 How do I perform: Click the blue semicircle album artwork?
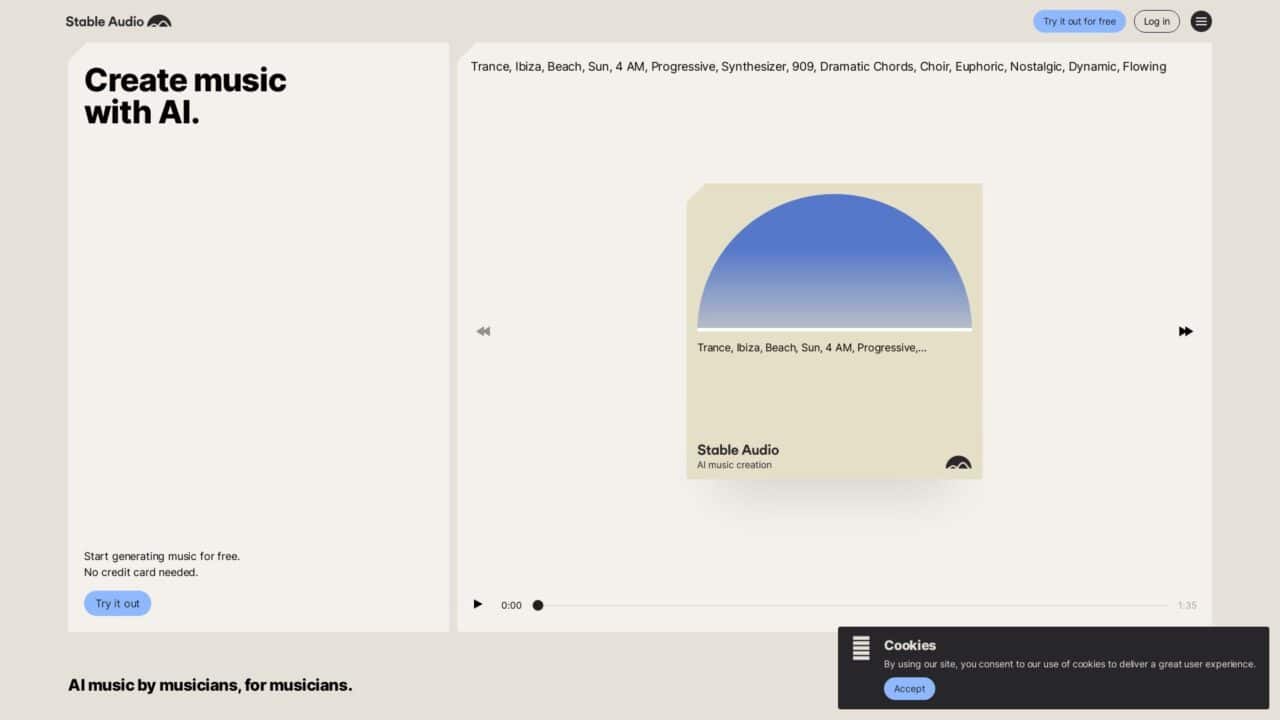point(834,262)
